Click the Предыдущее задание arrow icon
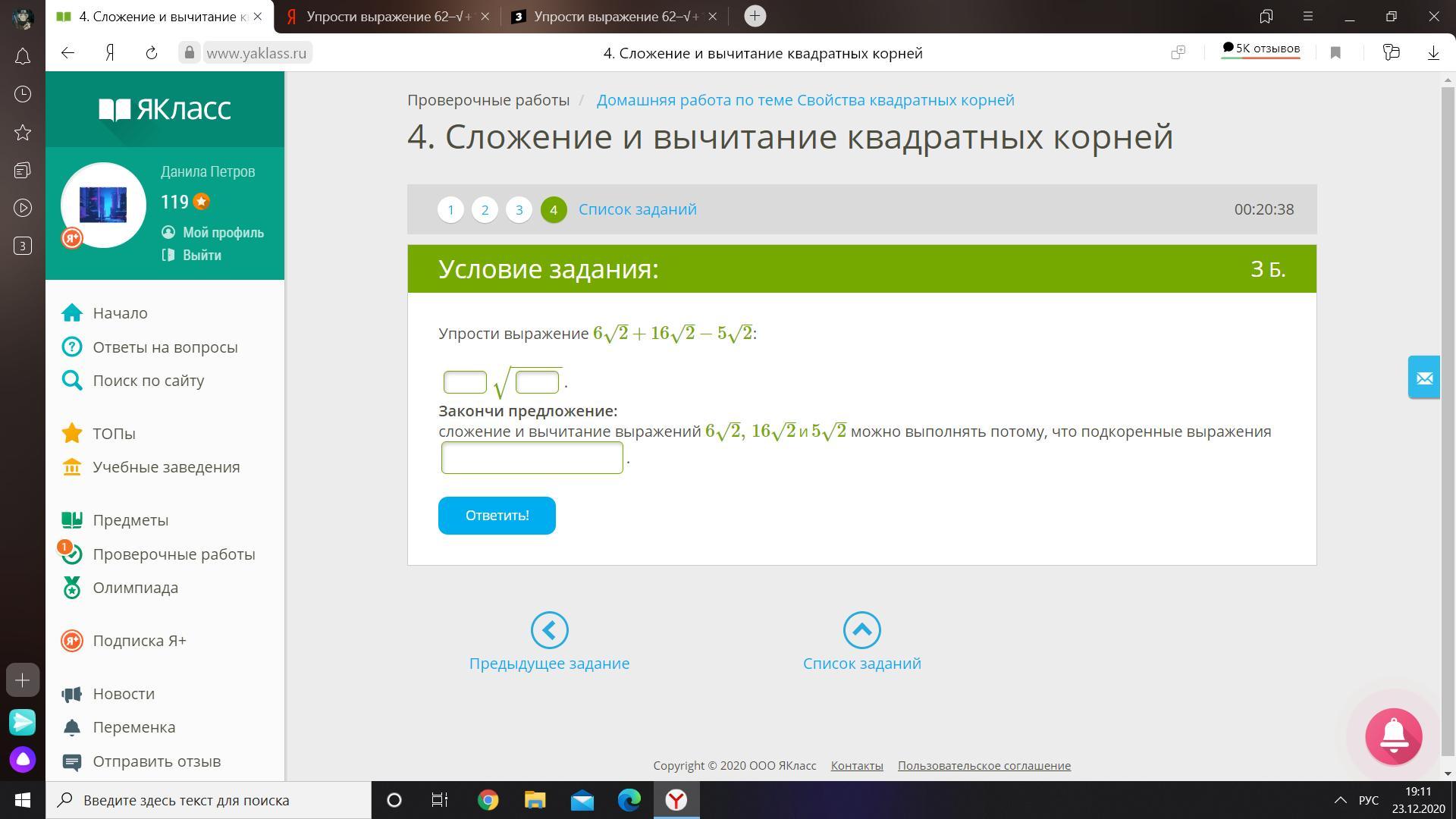Screen dimensions: 1456x819 [x=549, y=630]
